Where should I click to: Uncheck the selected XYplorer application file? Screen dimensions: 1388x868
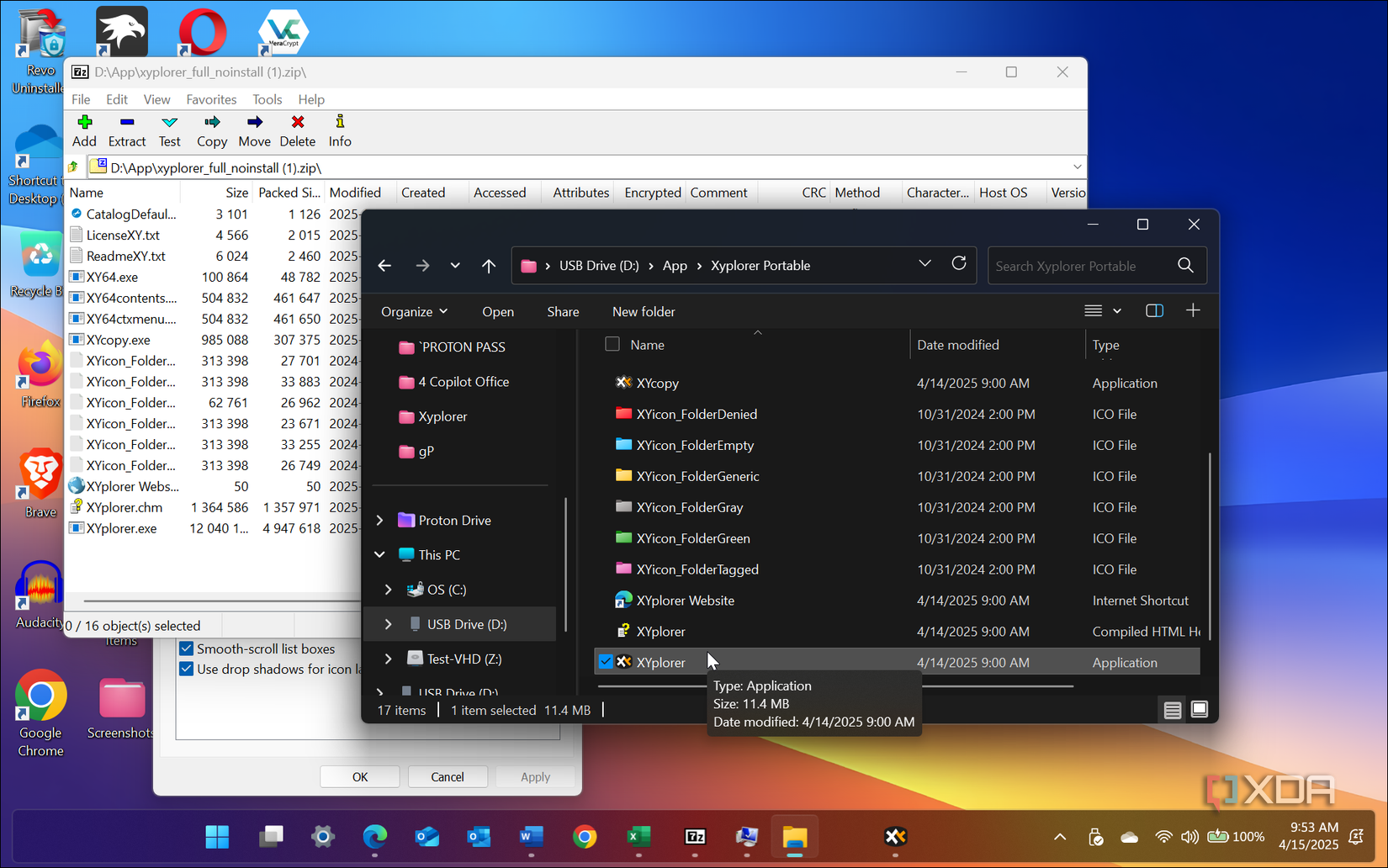(x=606, y=661)
